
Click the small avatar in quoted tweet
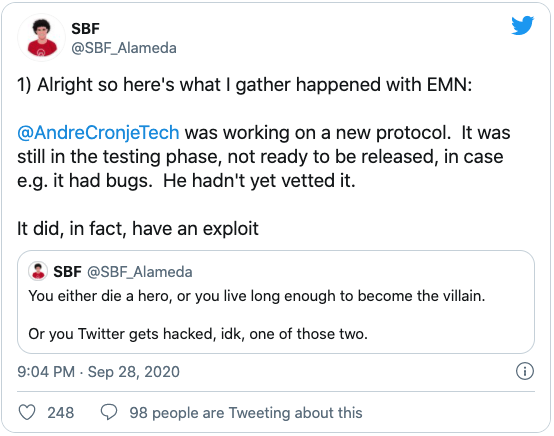(x=38, y=271)
